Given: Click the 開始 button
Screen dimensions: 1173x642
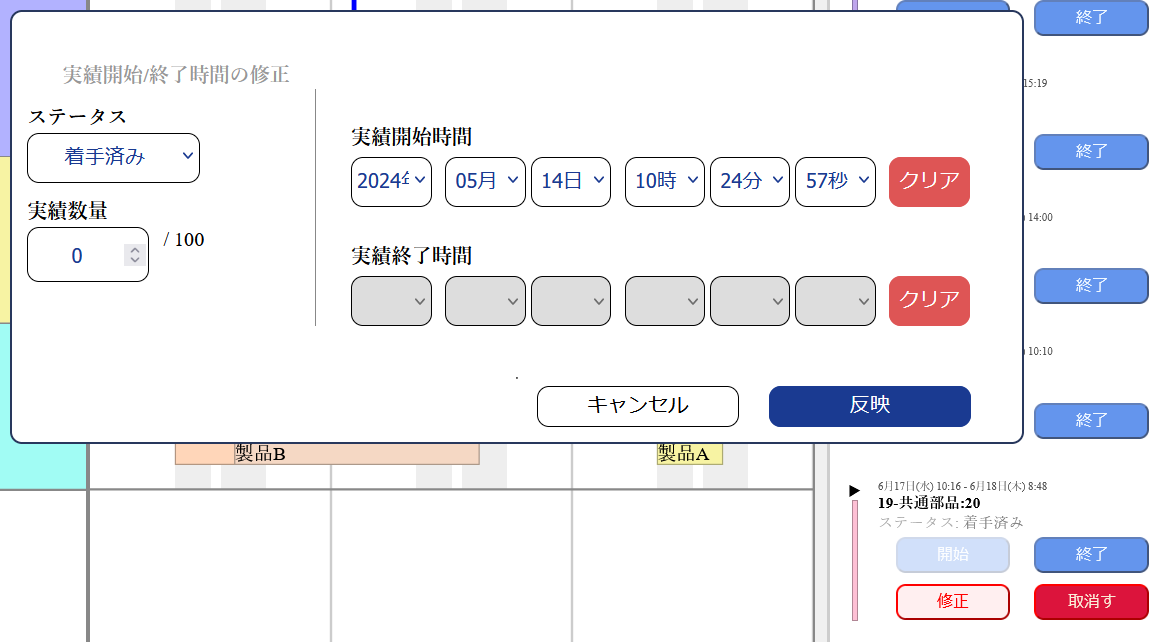Looking at the screenshot, I should [952, 554].
